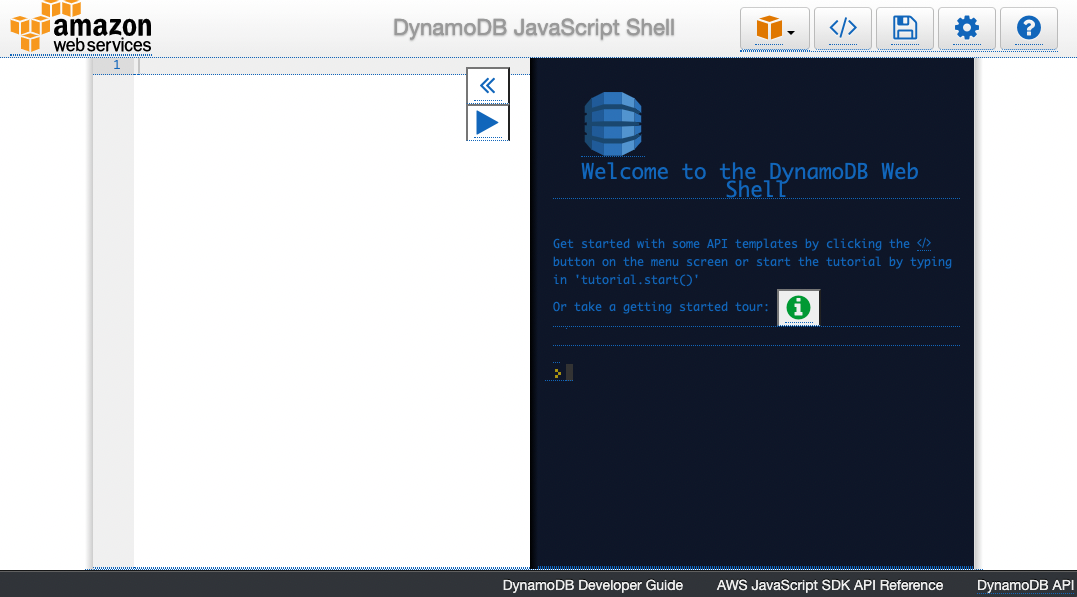The image size is (1077, 597).
Task: Click the small code icon link in the welcome text
Action: point(924,243)
